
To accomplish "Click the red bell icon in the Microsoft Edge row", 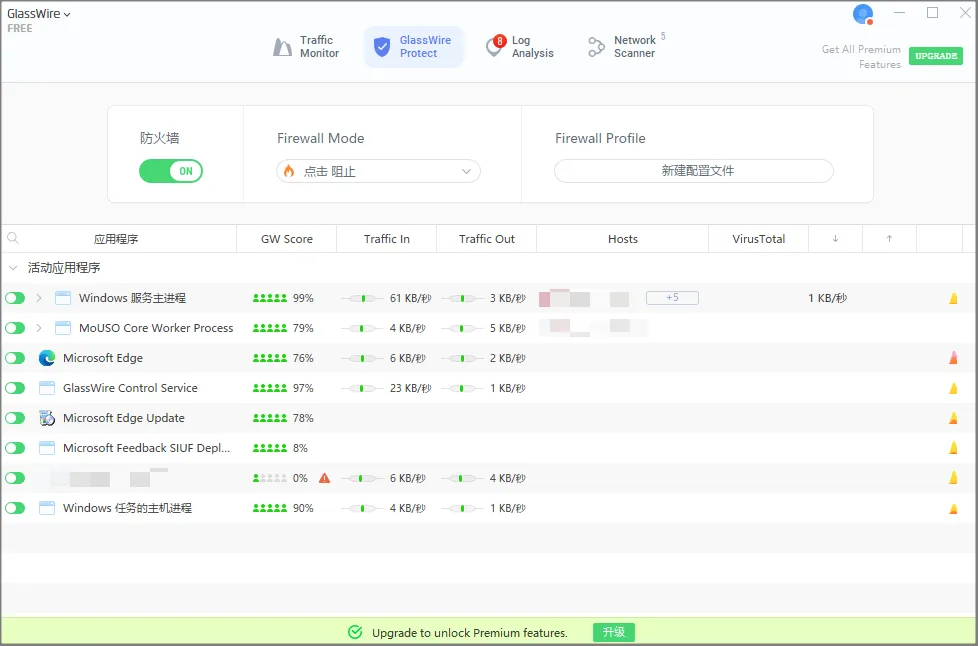I will pyautogui.click(x=953, y=358).
